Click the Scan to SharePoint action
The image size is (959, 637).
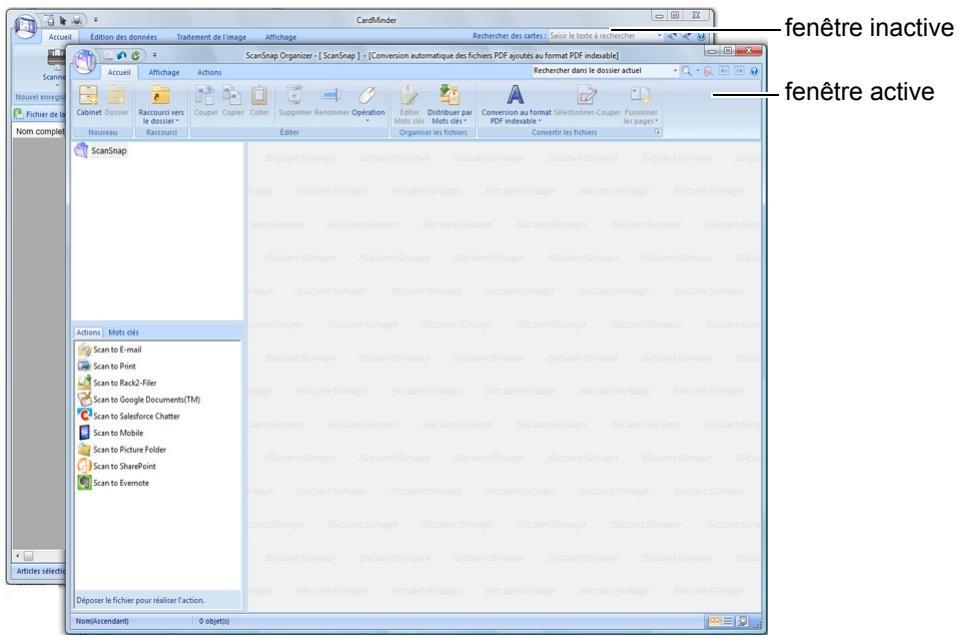tap(117, 466)
